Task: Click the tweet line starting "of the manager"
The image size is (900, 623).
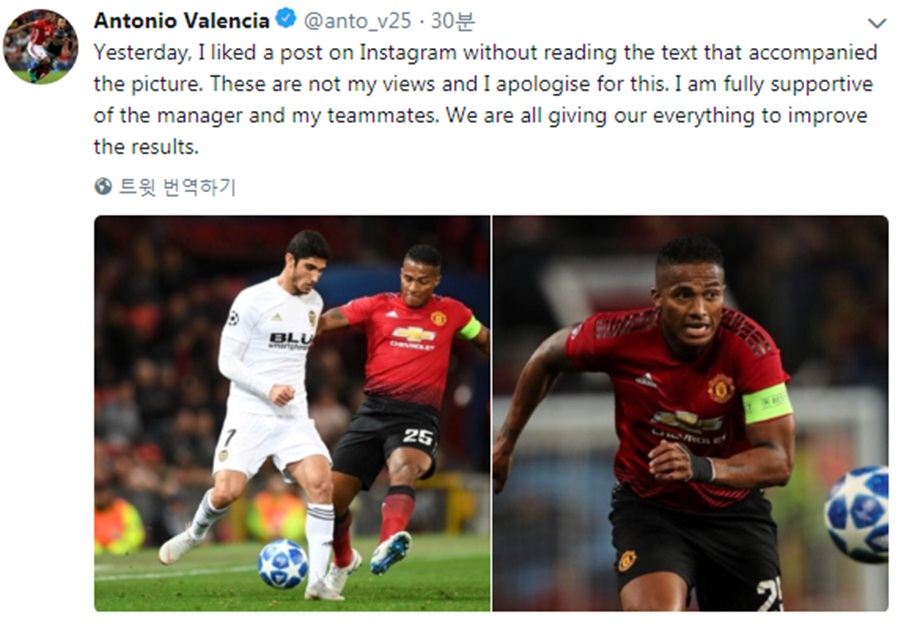Action: coord(480,116)
